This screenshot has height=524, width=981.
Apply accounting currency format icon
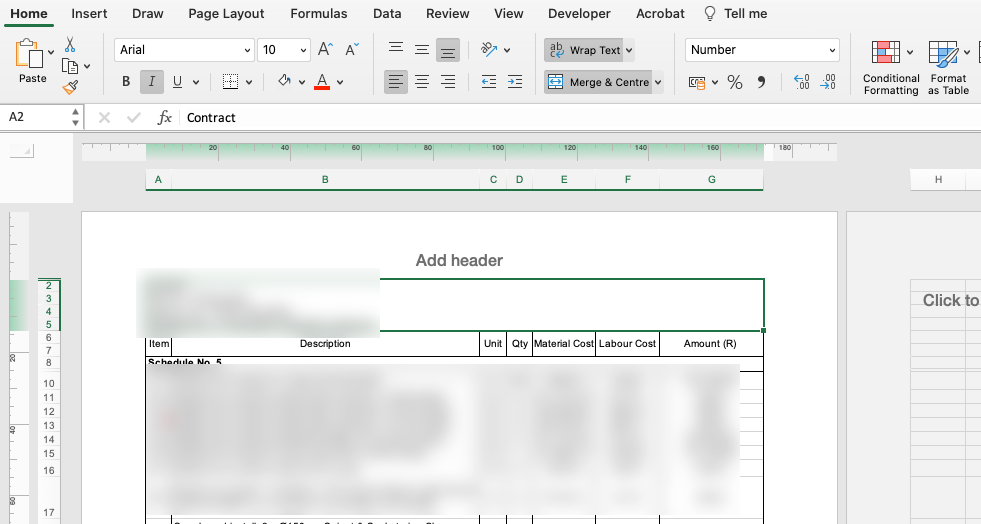pyautogui.click(x=696, y=82)
